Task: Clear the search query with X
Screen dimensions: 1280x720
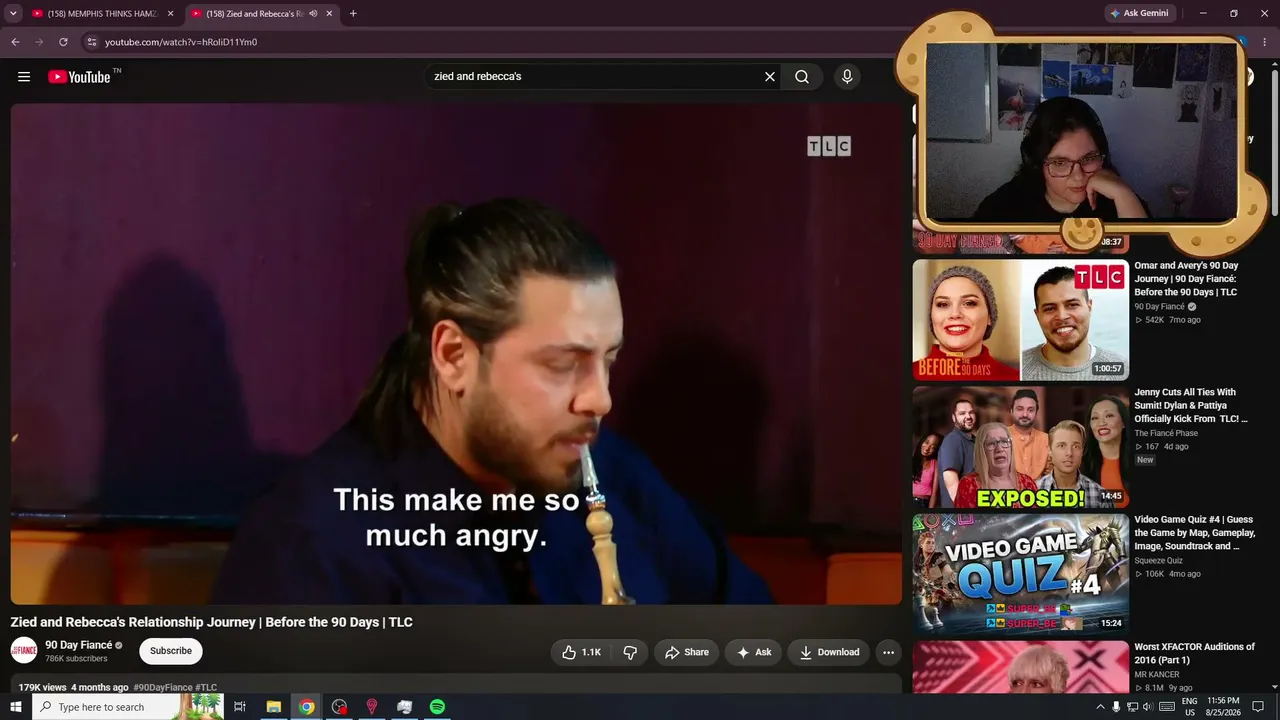Action: [x=770, y=77]
